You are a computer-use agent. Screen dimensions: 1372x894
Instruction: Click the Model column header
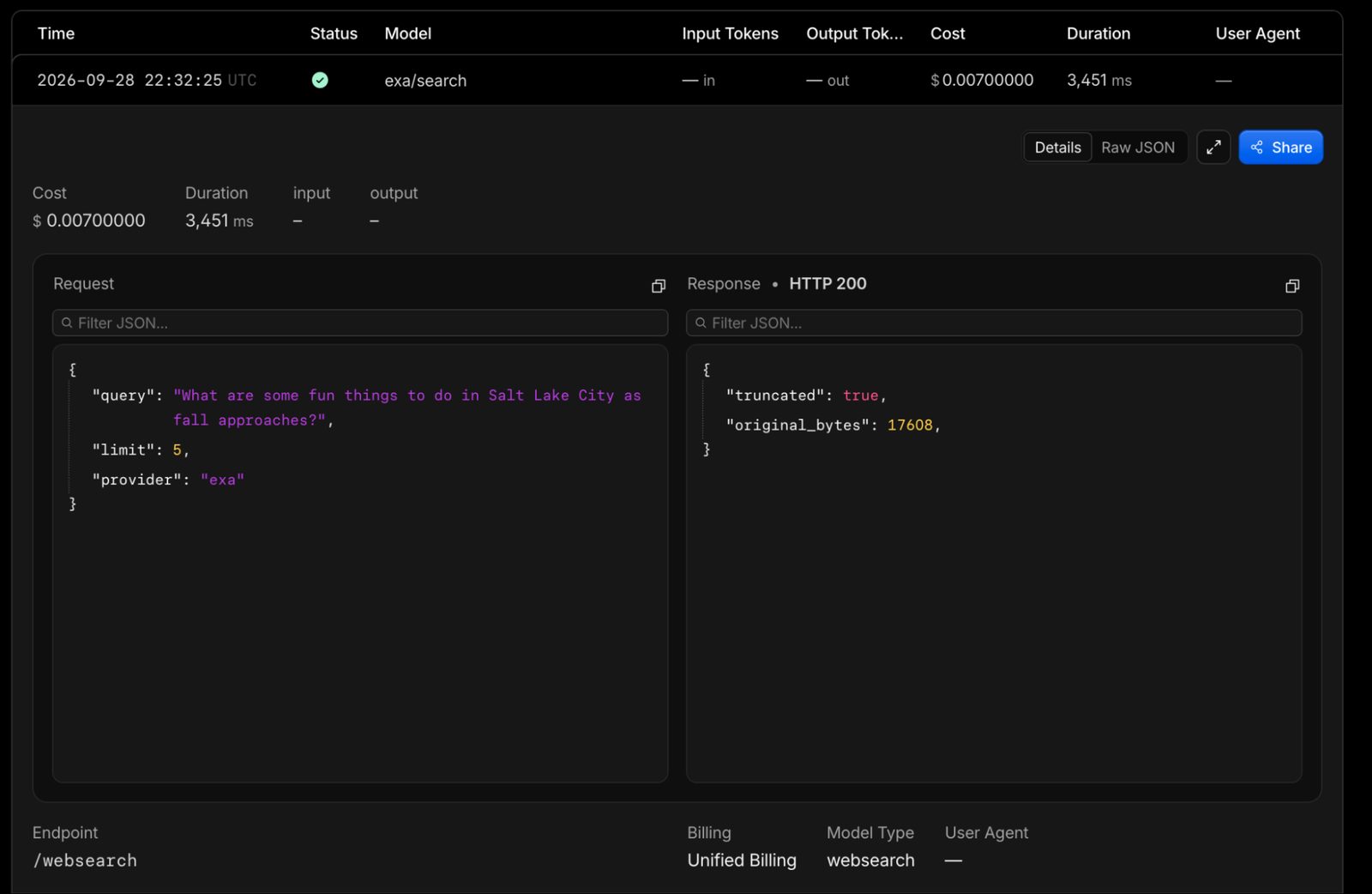click(x=407, y=33)
